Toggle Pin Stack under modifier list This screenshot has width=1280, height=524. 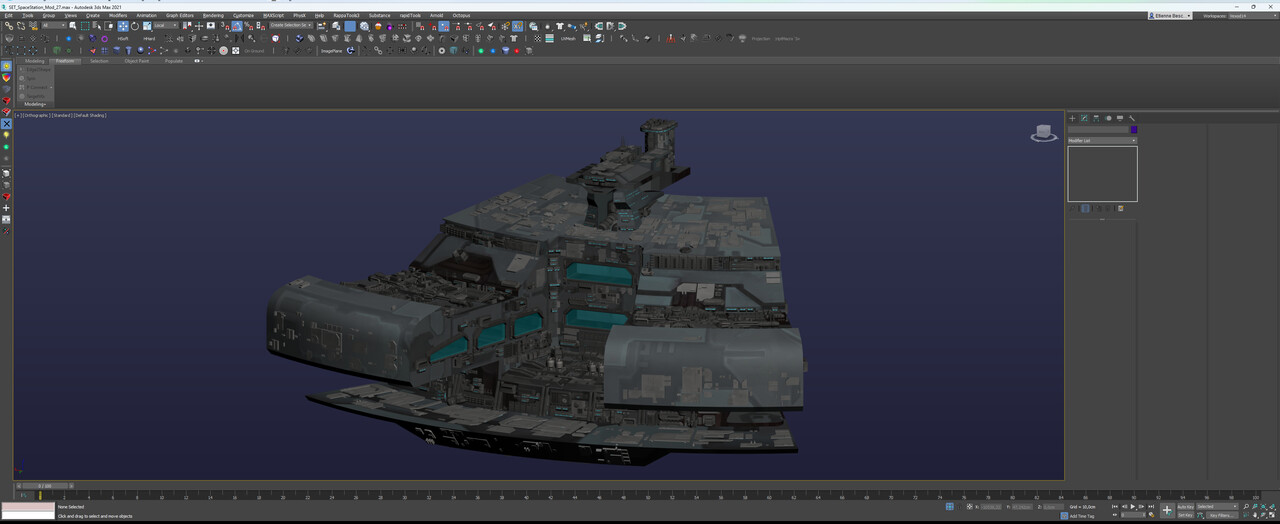(x=1073, y=209)
